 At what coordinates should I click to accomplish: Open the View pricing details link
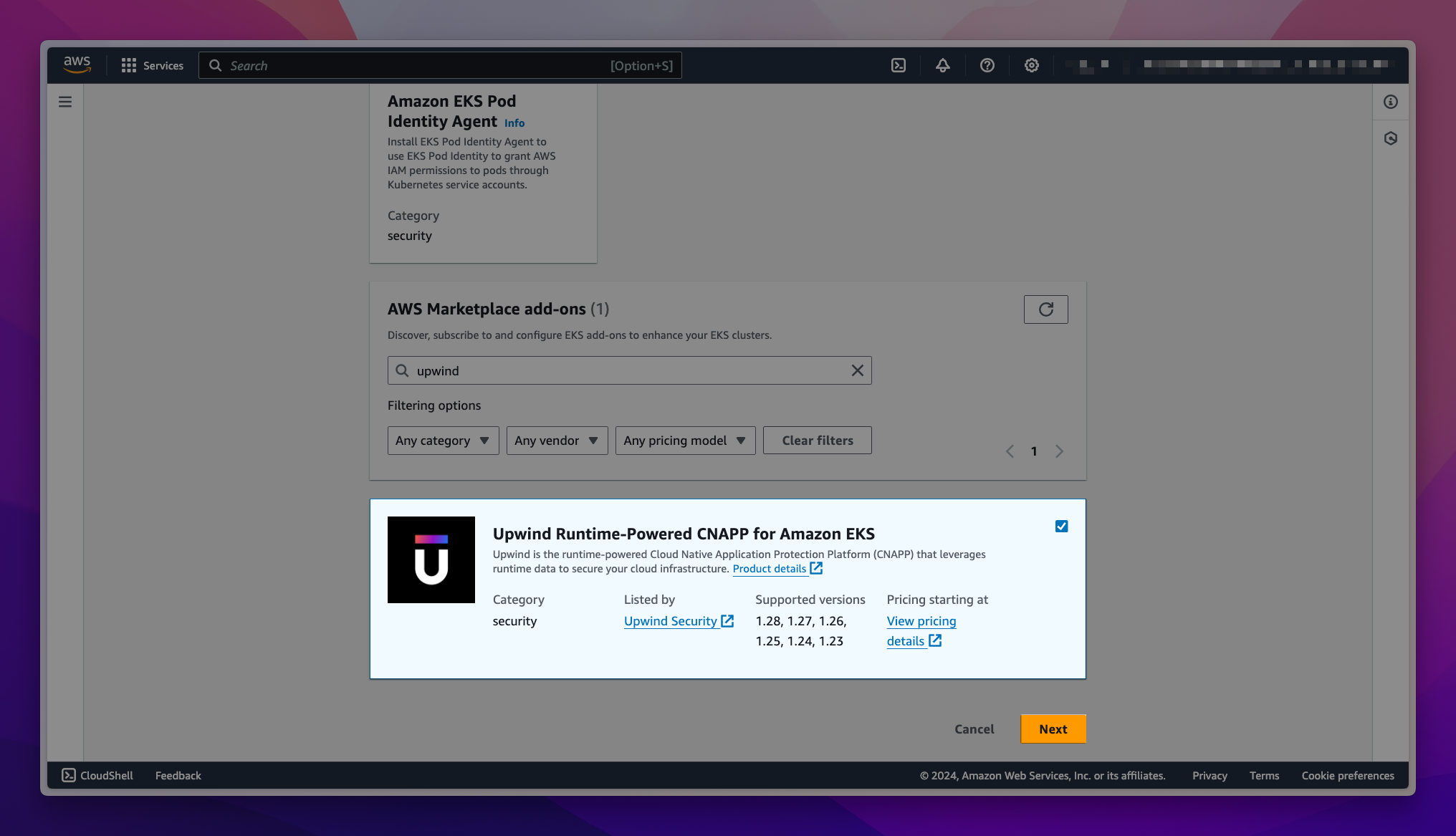(921, 631)
